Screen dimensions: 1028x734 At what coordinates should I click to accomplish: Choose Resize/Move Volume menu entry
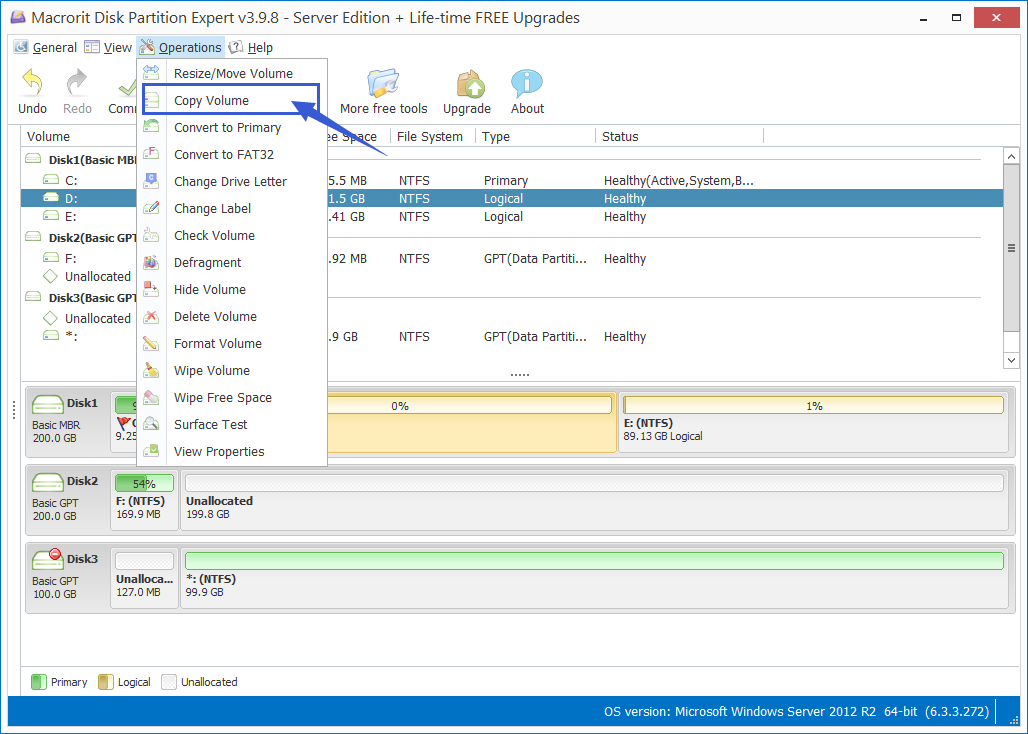pos(232,73)
